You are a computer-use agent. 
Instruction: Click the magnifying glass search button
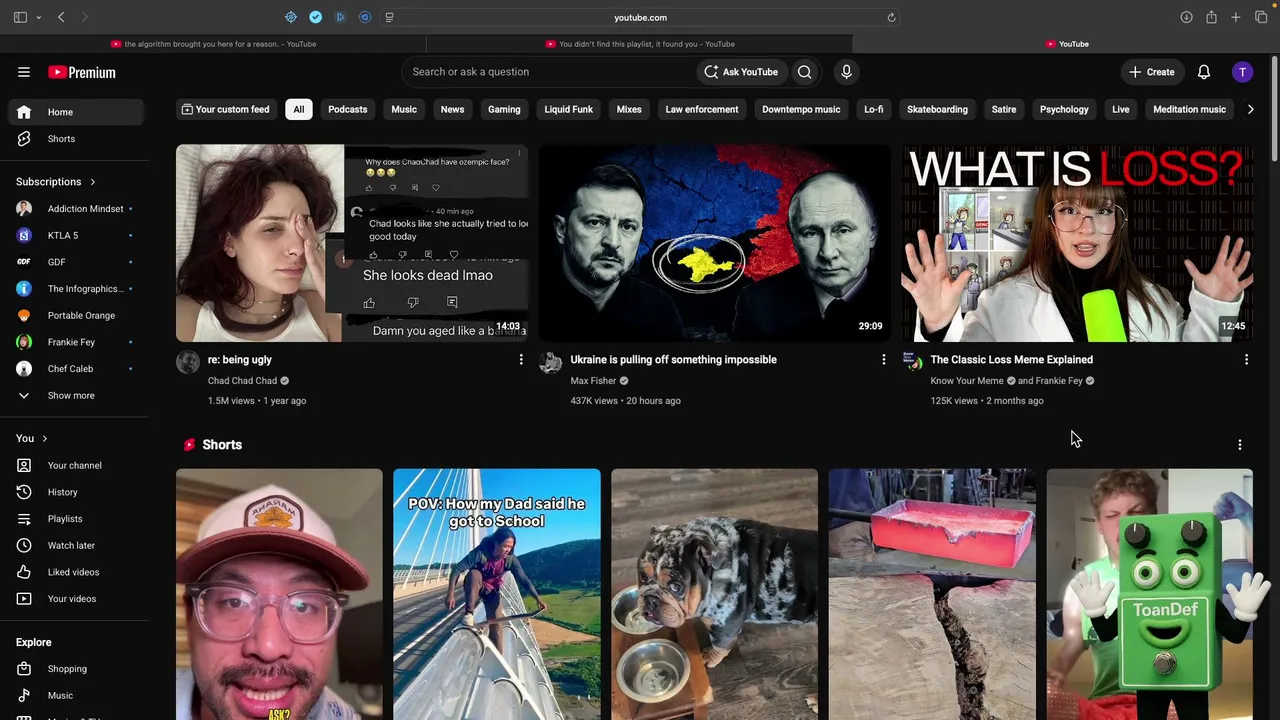[805, 72]
